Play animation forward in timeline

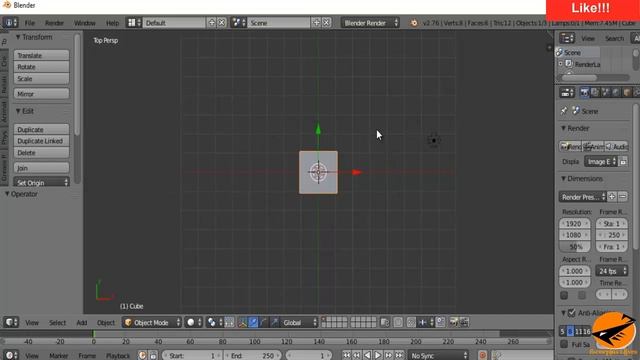378,356
